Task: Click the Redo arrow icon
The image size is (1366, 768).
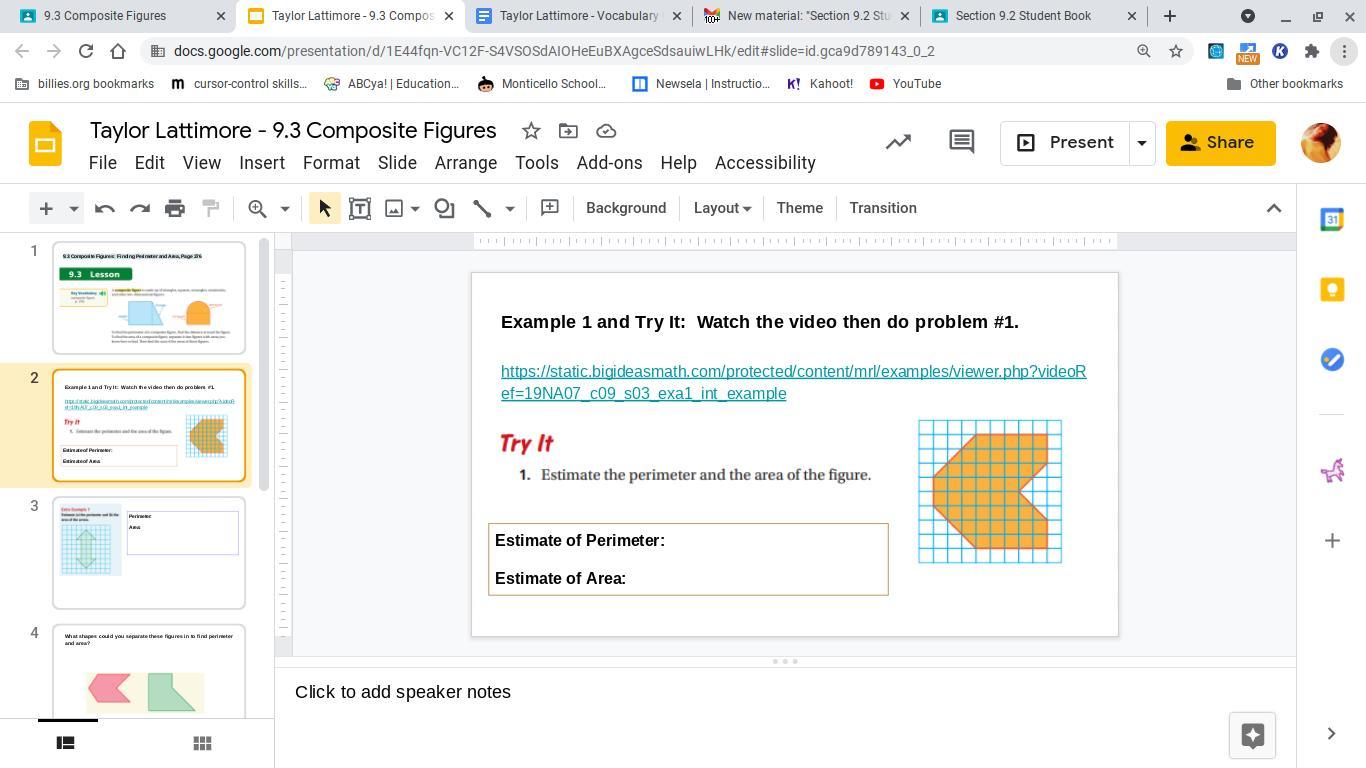Action: tap(140, 208)
